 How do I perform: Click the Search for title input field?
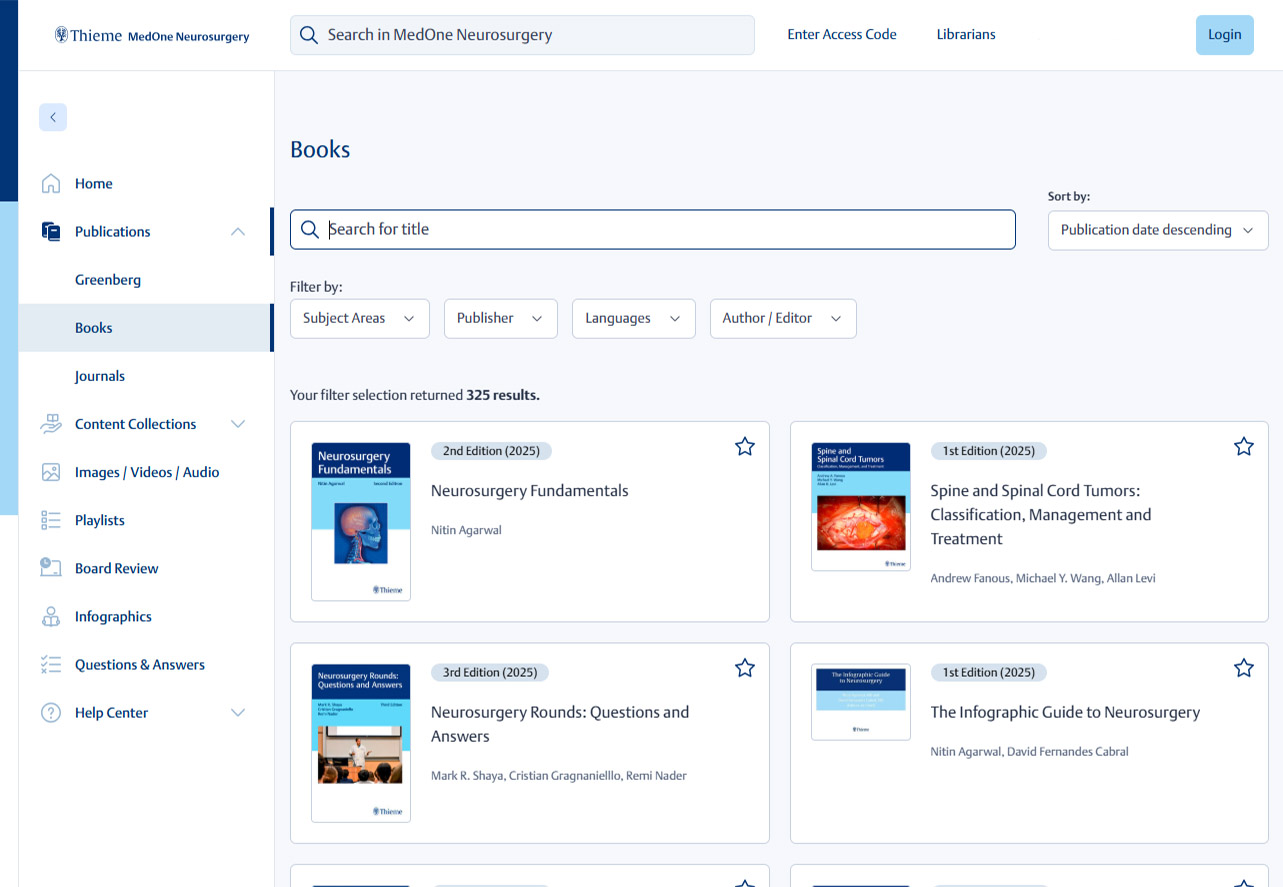pyautogui.click(x=652, y=229)
